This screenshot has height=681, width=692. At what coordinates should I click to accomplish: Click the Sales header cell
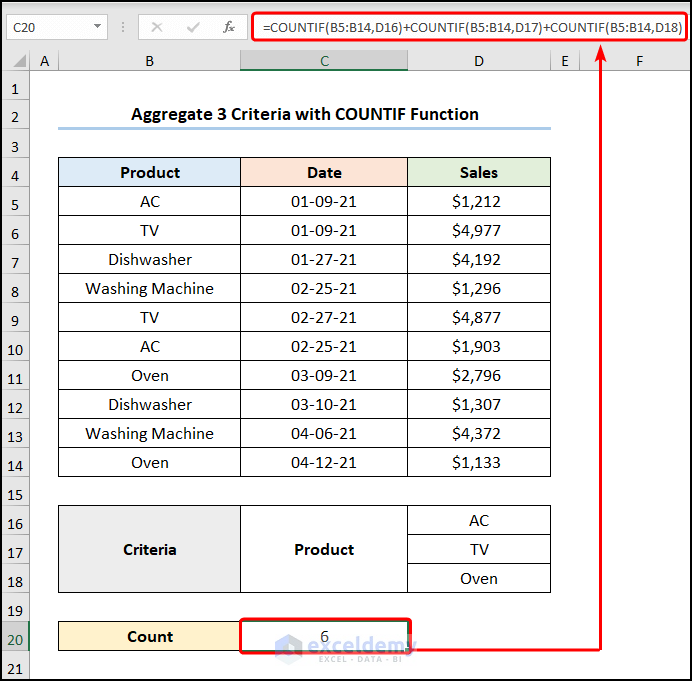coord(479,172)
